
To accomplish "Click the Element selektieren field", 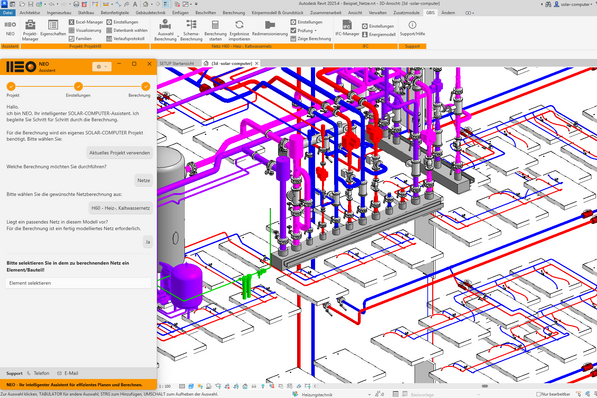I will pyautogui.click(x=78, y=283).
